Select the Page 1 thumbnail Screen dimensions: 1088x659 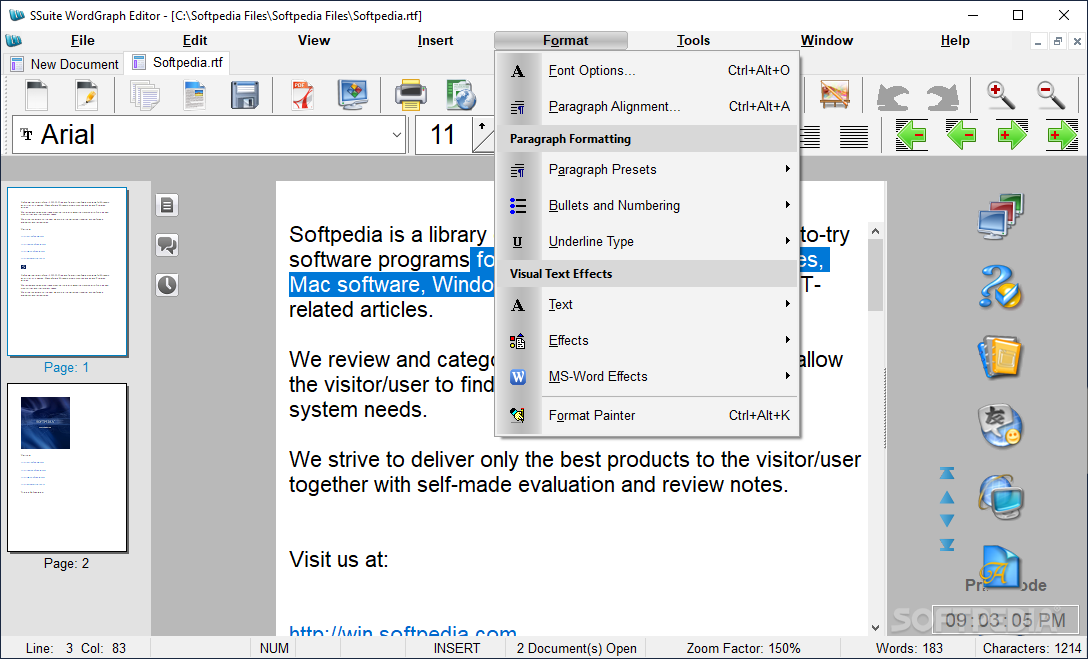[x=67, y=271]
